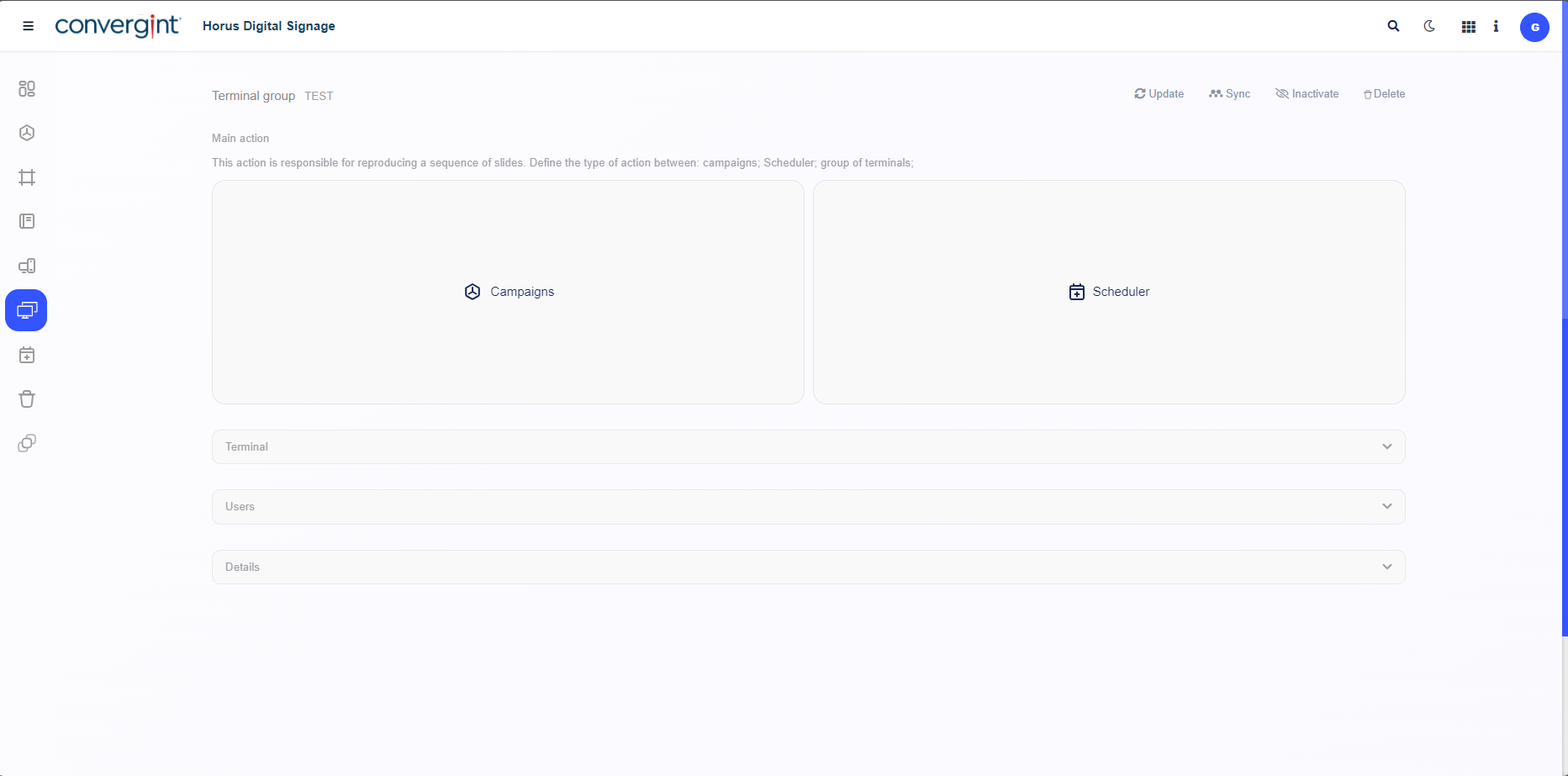Select the Scheduler main action
This screenshot has width=1568, height=776.
tap(1108, 292)
